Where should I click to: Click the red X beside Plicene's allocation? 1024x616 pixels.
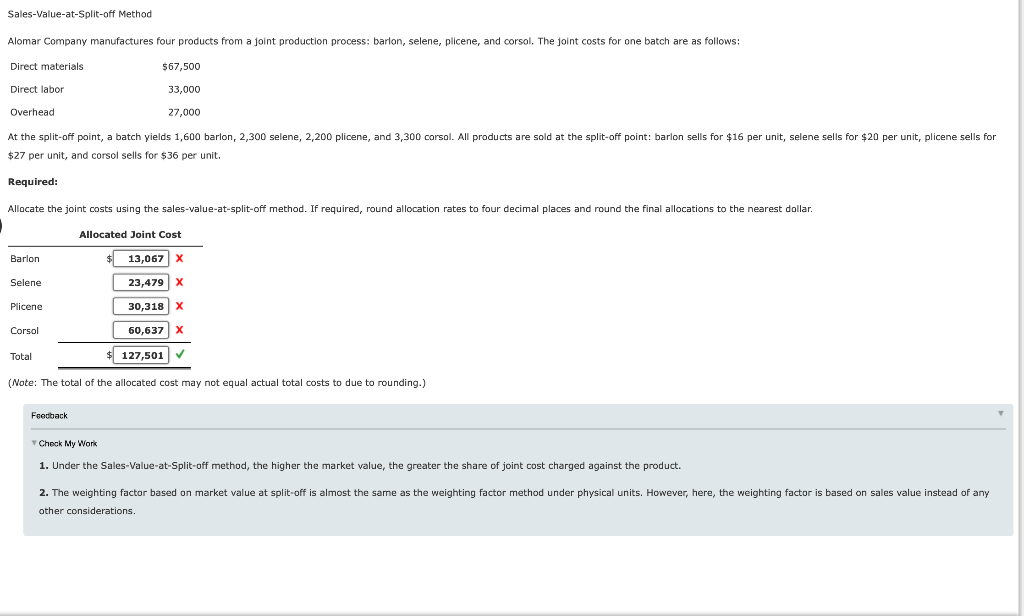click(x=179, y=306)
